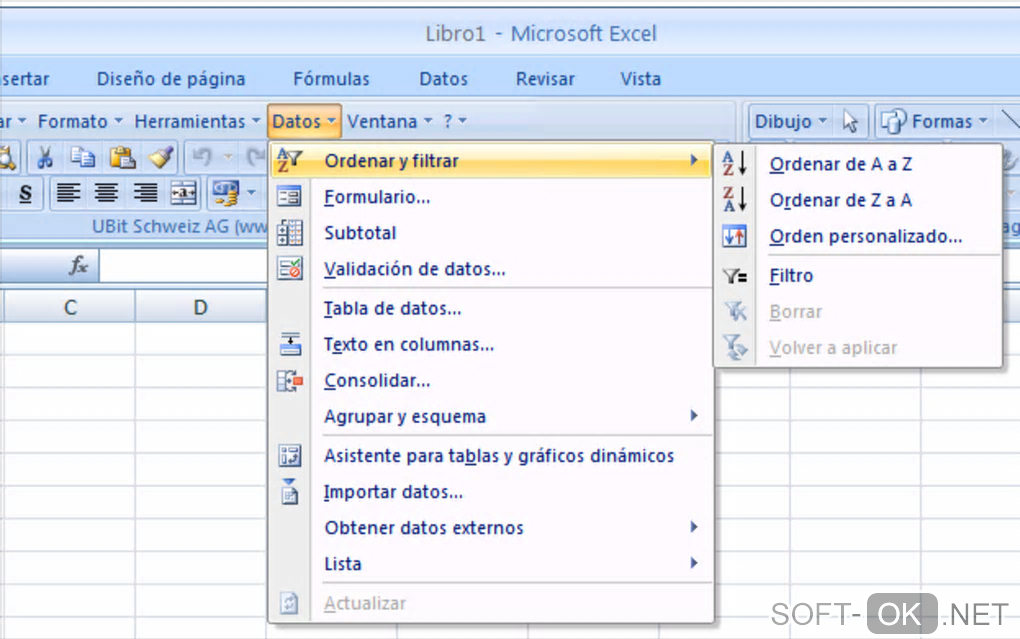Click the Cut scissors icon
This screenshot has height=639, width=1020.
(45, 158)
